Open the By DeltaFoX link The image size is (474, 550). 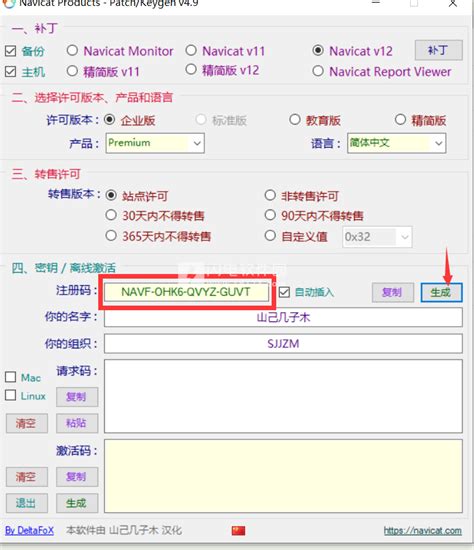pos(29,530)
